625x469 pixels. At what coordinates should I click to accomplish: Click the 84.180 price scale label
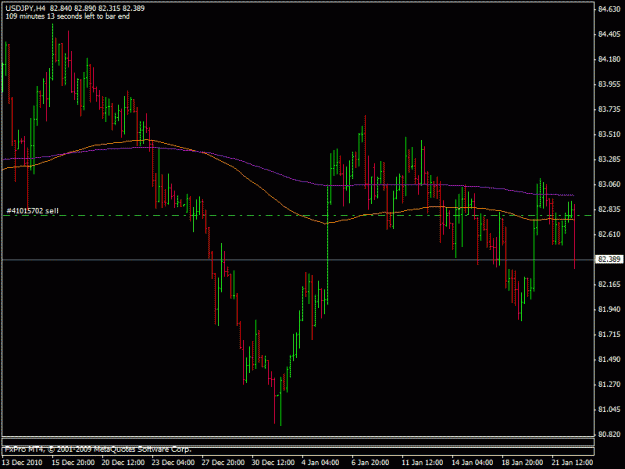point(609,59)
